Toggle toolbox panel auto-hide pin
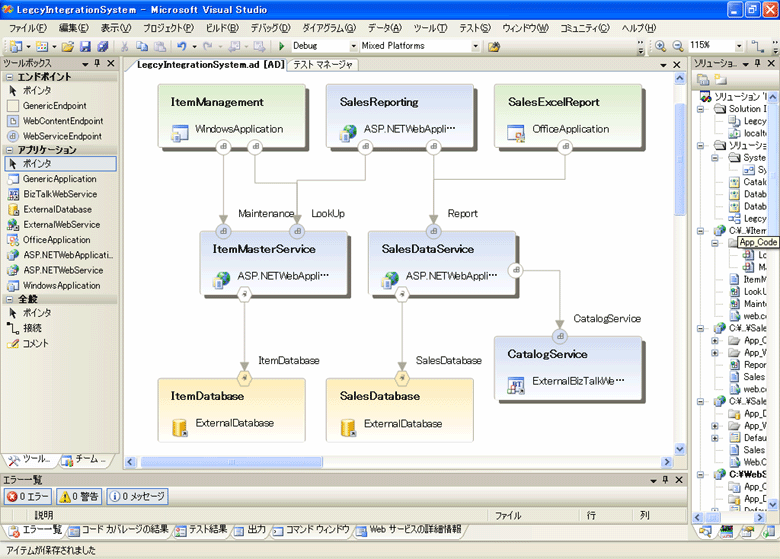Image resolution: width=780 pixels, height=559 pixels. pyautogui.click(x=98, y=63)
